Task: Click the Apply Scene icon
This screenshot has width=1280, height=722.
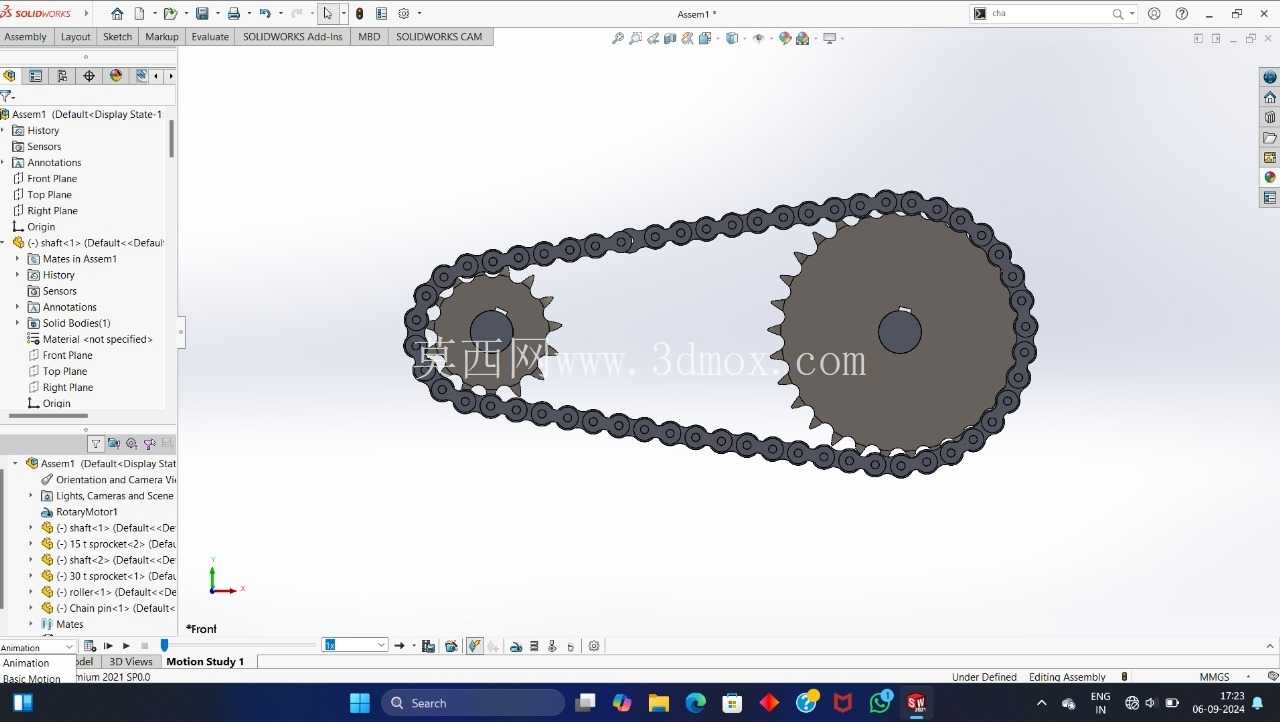Action: [802, 39]
